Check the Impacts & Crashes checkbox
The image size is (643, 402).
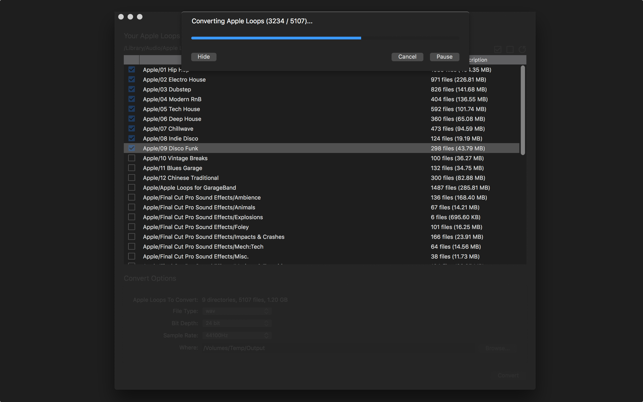click(x=132, y=237)
